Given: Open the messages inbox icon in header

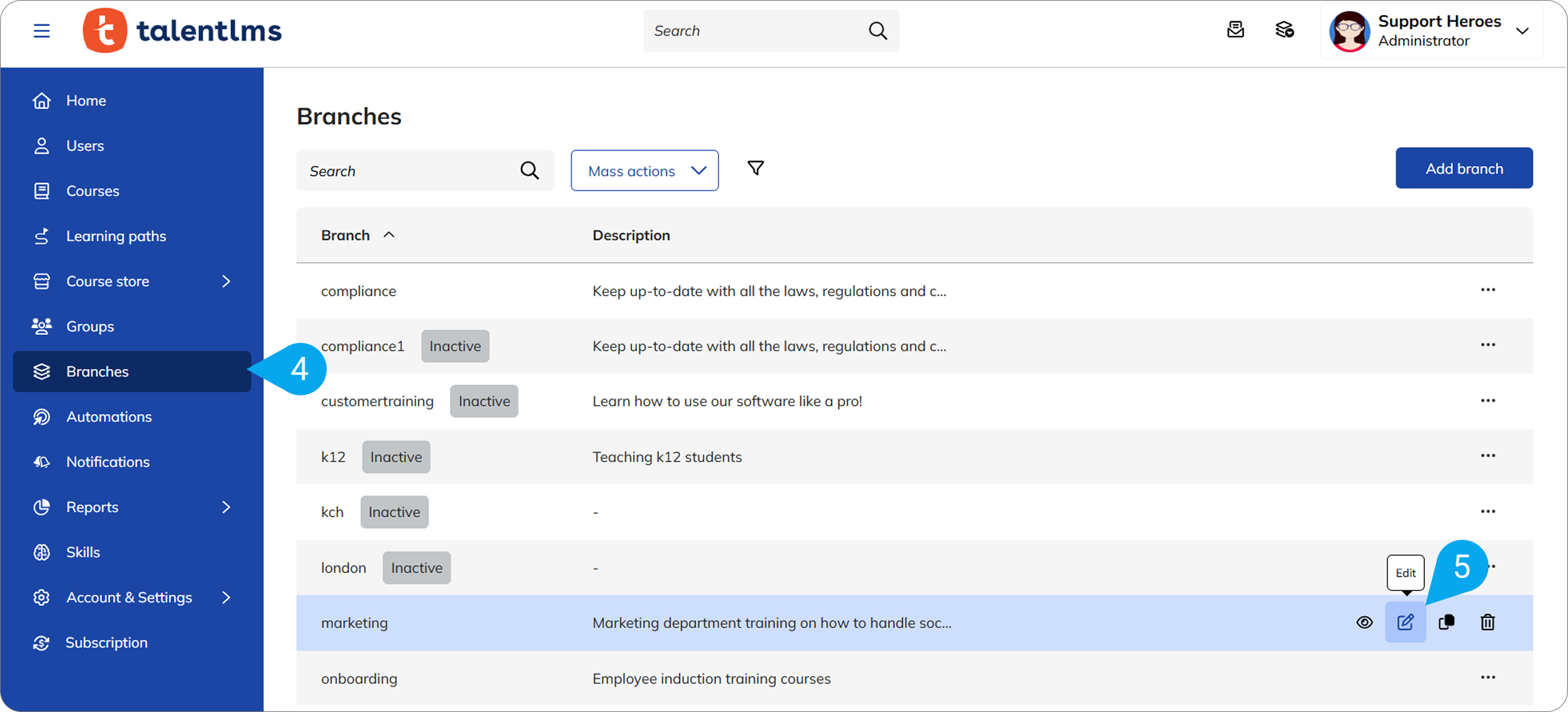Looking at the screenshot, I should pyautogui.click(x=1236, y=30).
